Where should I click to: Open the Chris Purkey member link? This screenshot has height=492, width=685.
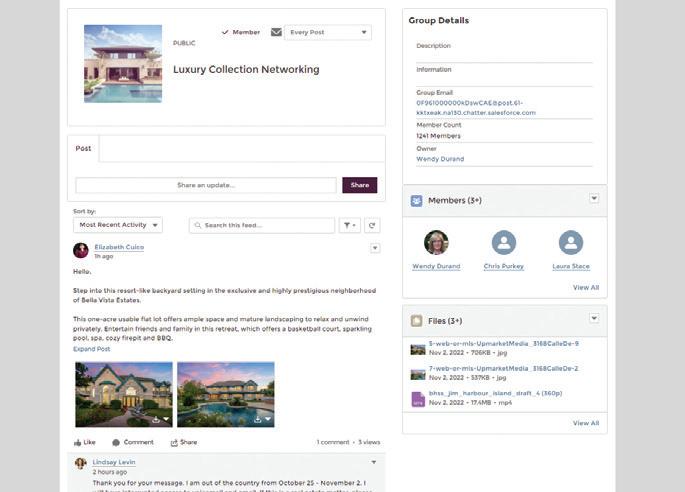(504, 267)
